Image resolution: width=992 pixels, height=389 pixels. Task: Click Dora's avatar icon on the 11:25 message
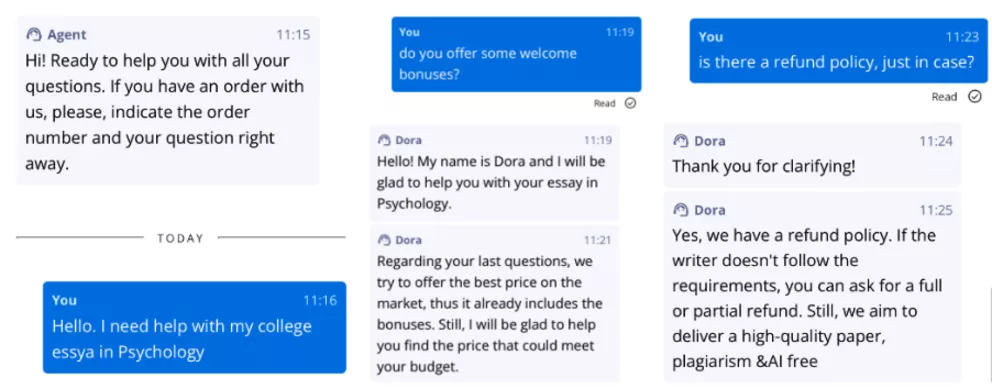point(680,210)
